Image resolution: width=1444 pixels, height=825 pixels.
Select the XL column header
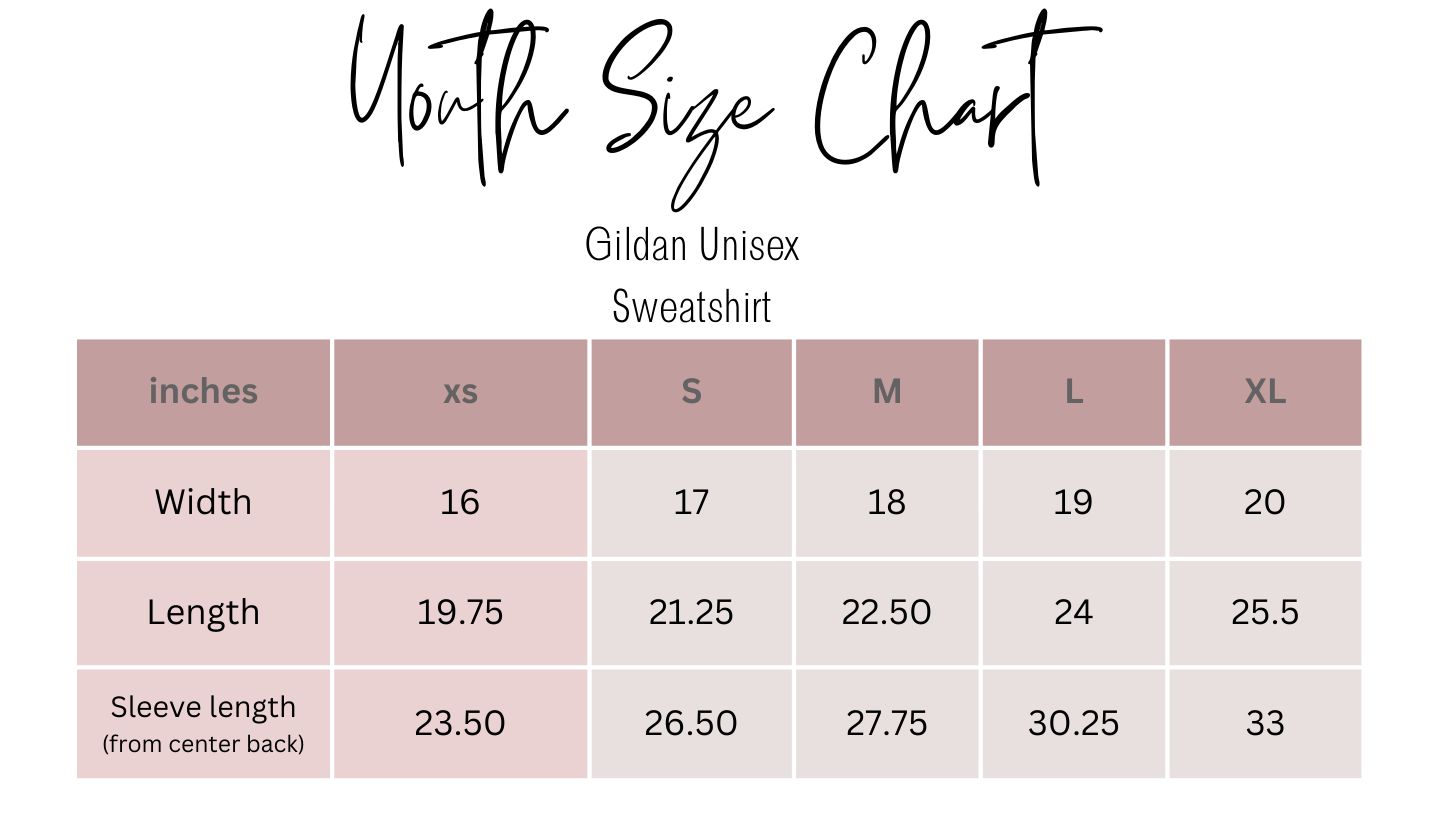tap(1265, 392)
